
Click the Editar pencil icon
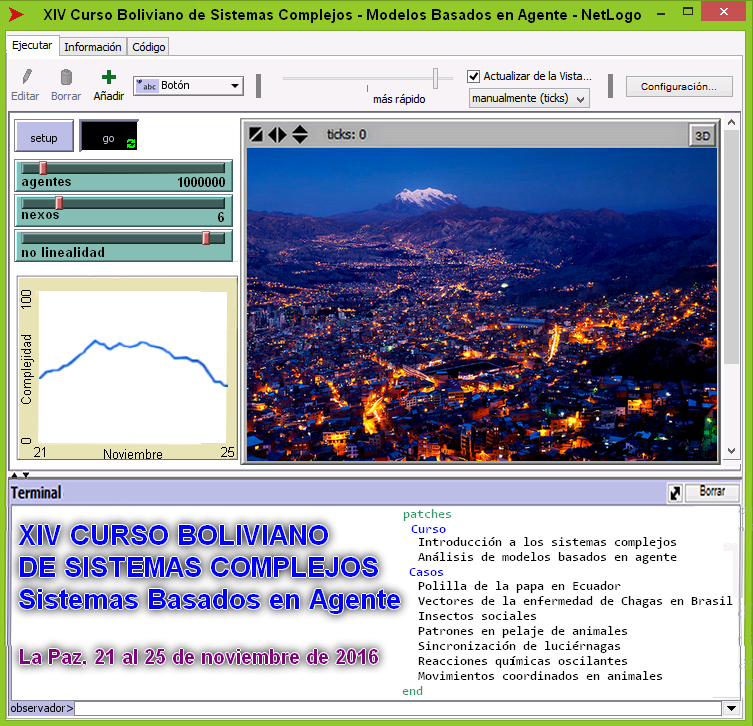pyautogui.click(x=26, y=78)
